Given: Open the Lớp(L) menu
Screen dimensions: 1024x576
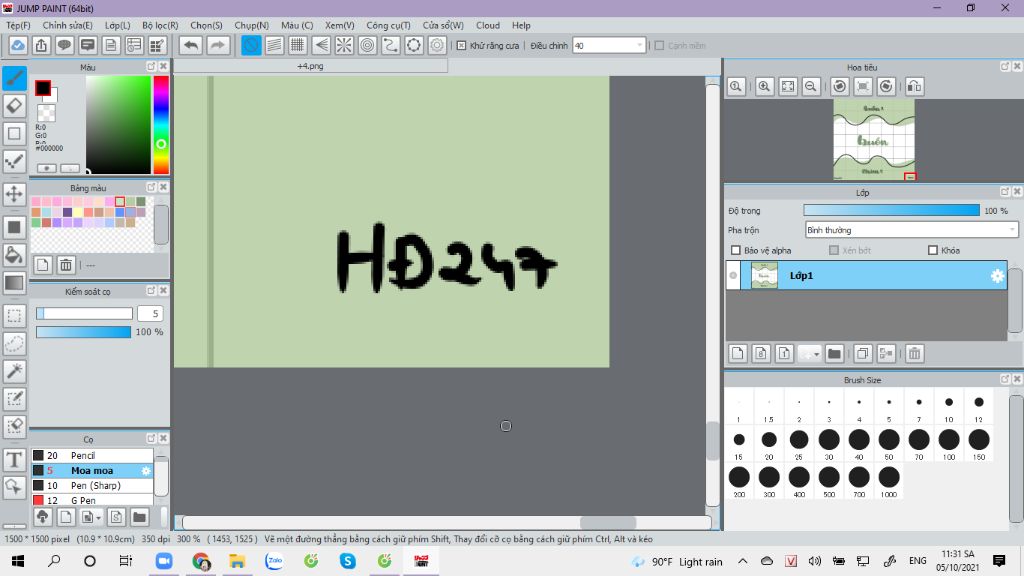Looking at the screenshot, I should coord(118,25).
